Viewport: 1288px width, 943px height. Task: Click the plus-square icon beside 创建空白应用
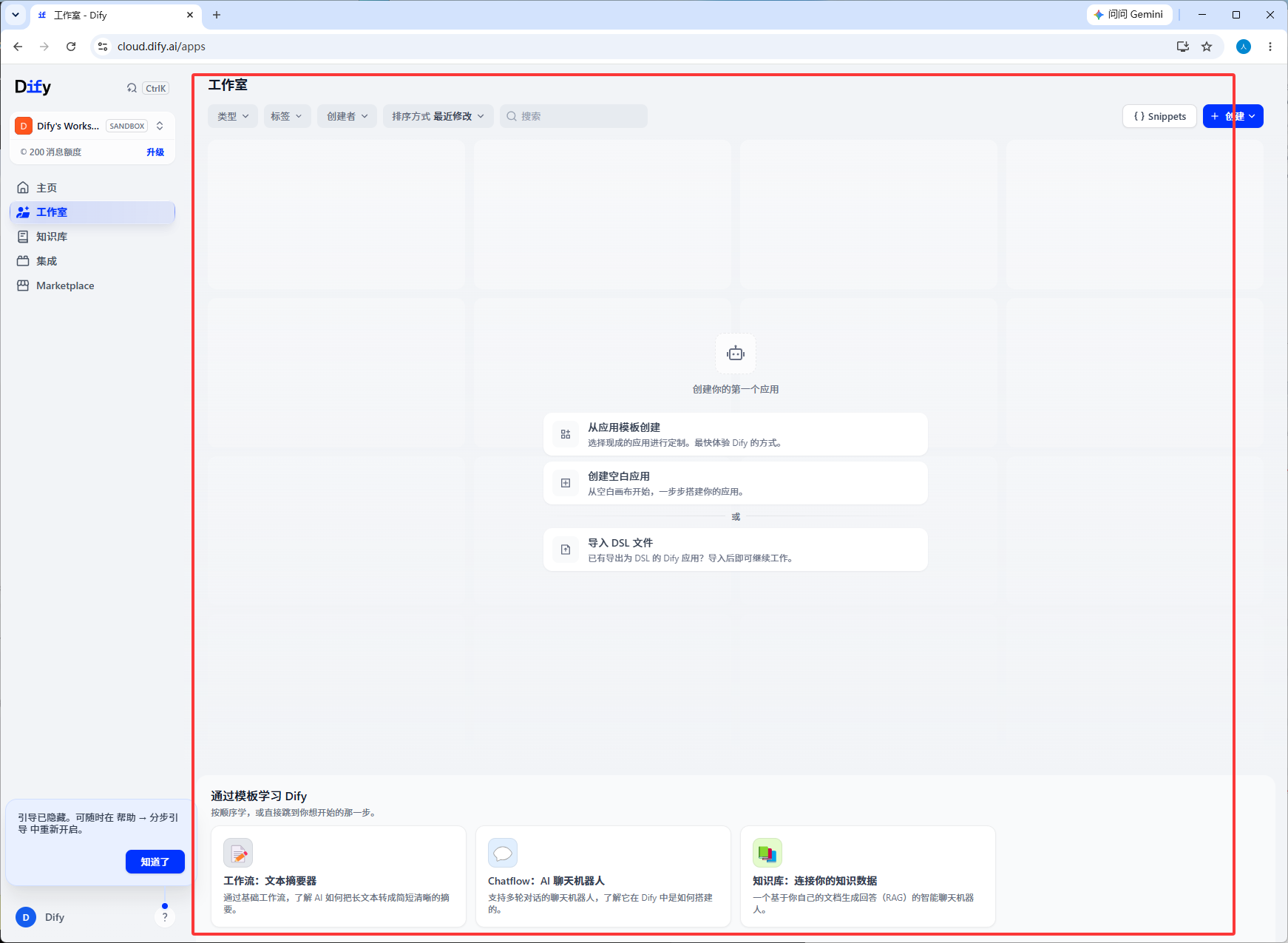tap(566, 483)
